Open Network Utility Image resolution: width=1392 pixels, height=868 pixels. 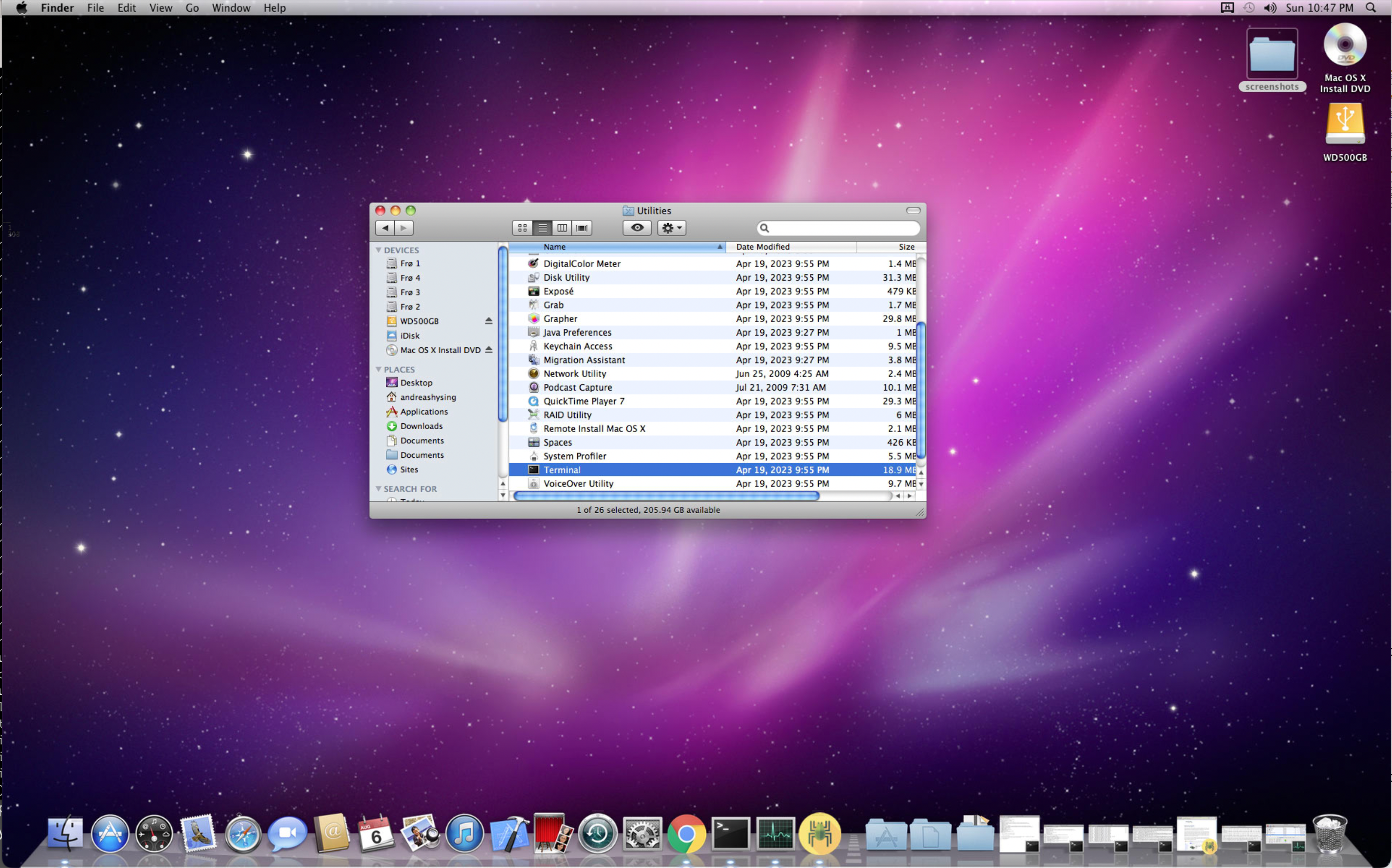pos(574,373)
